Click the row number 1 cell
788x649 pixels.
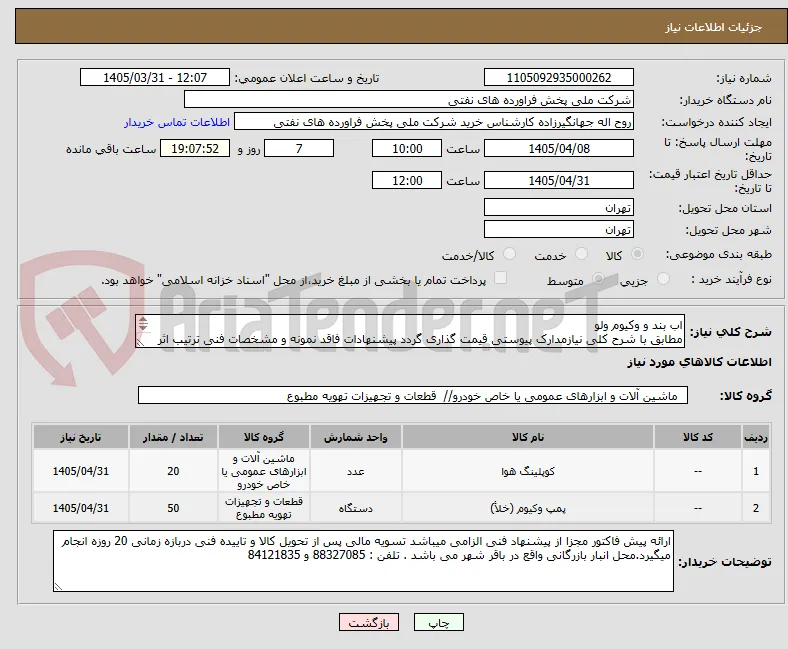coord(756,471)
